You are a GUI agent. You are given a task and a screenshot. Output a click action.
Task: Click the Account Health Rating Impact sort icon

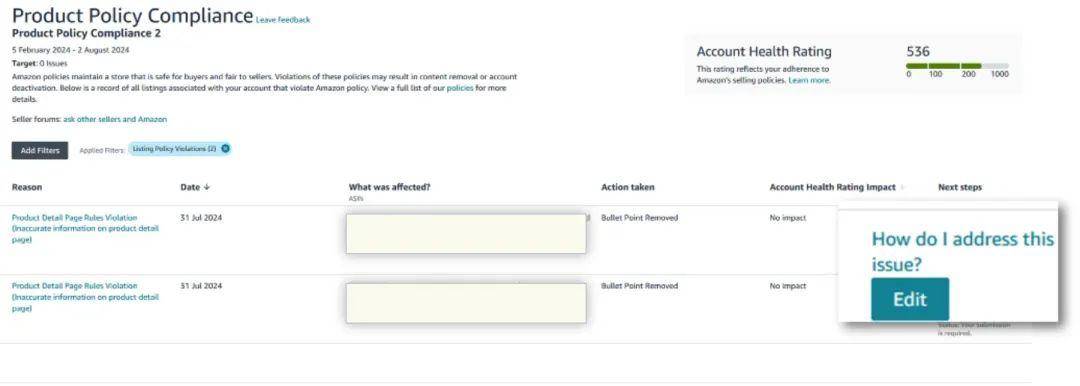(x=902, y=187)
